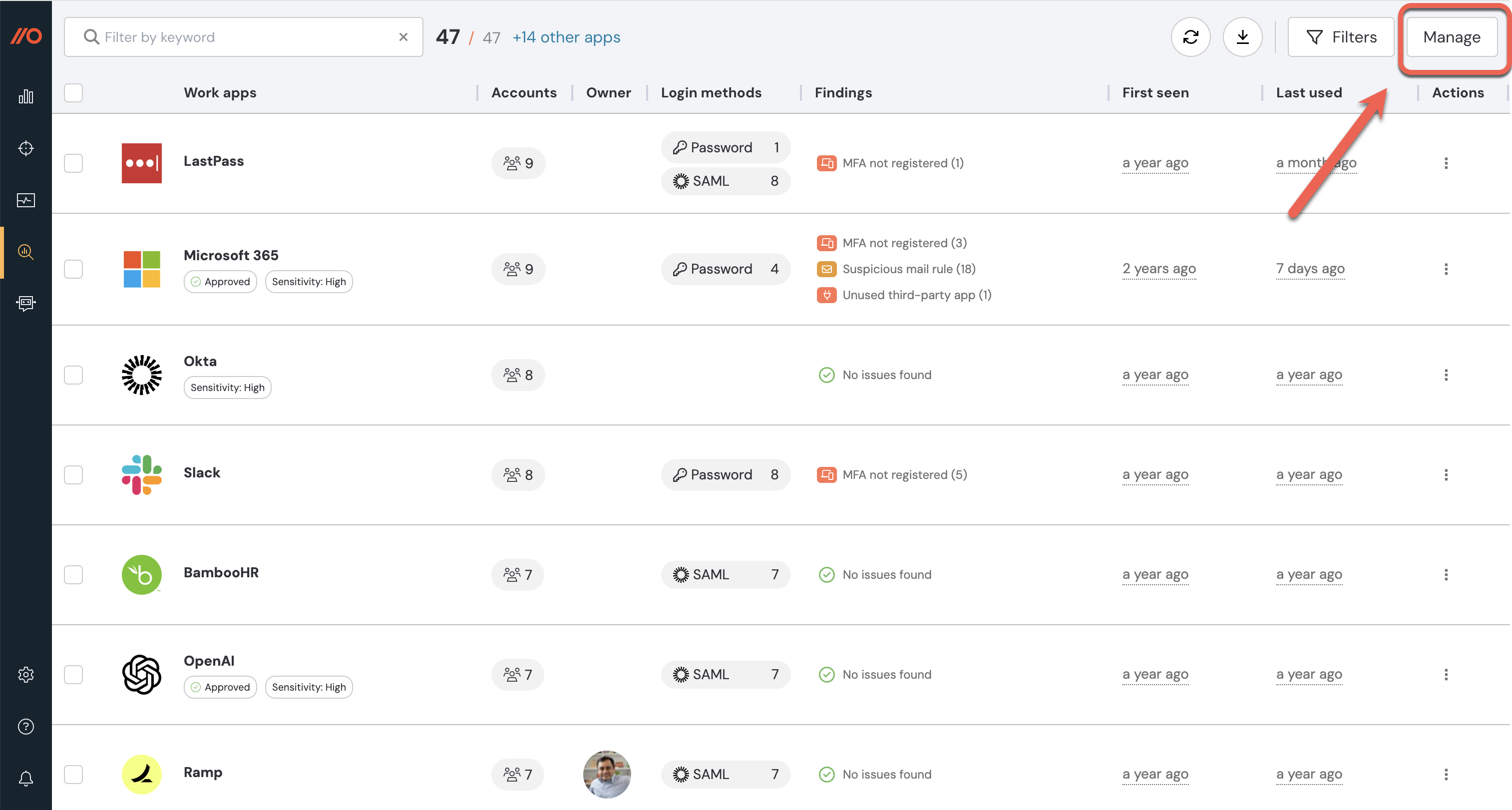Open actions menu for LastPass

click(1446, 163)
